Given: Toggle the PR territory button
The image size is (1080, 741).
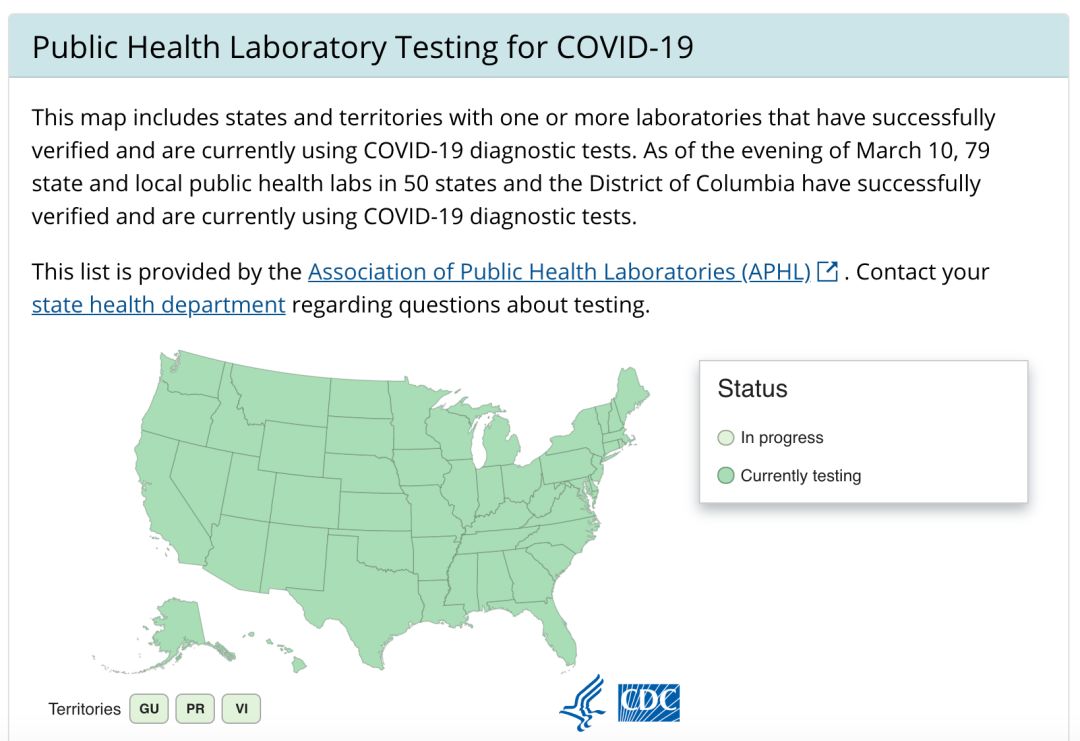Looking at the screenshot, I should [x=195, y=709].
